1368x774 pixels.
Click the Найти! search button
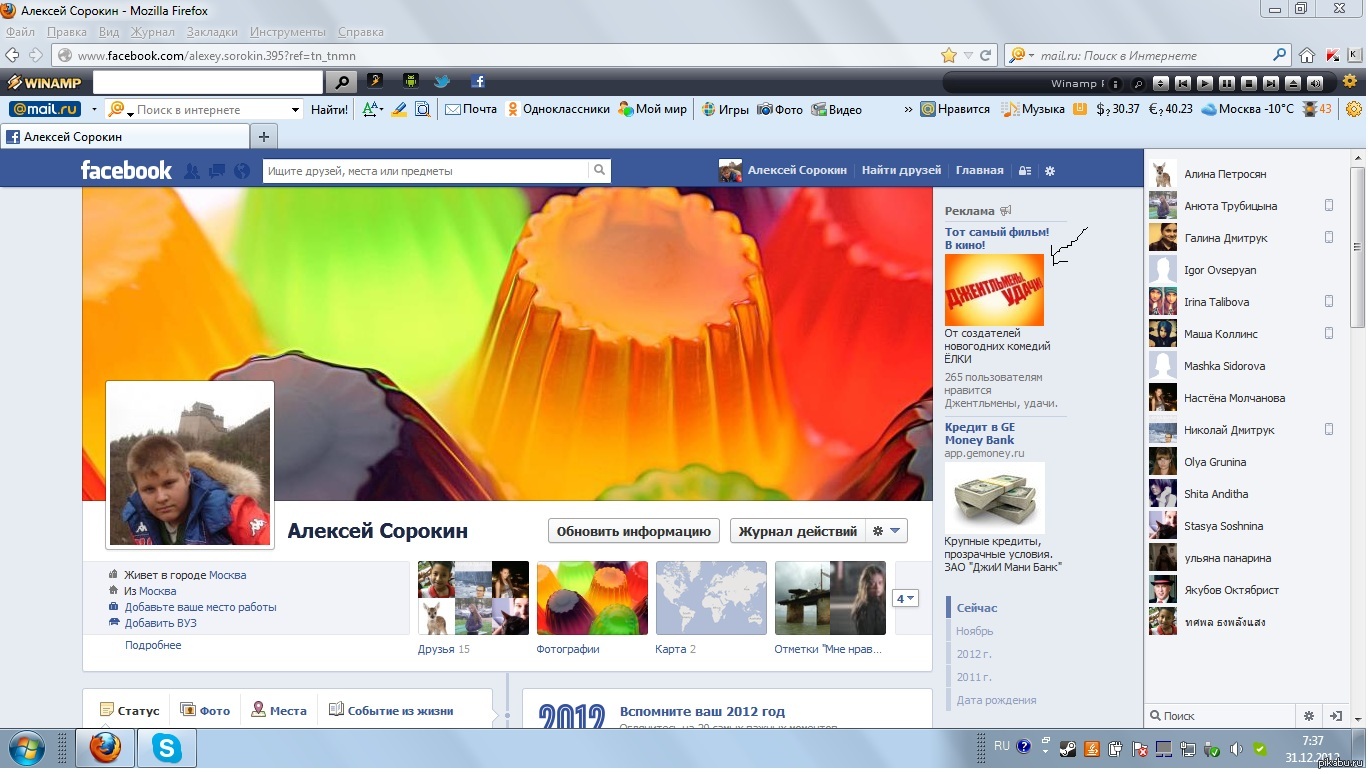[329, 109]
